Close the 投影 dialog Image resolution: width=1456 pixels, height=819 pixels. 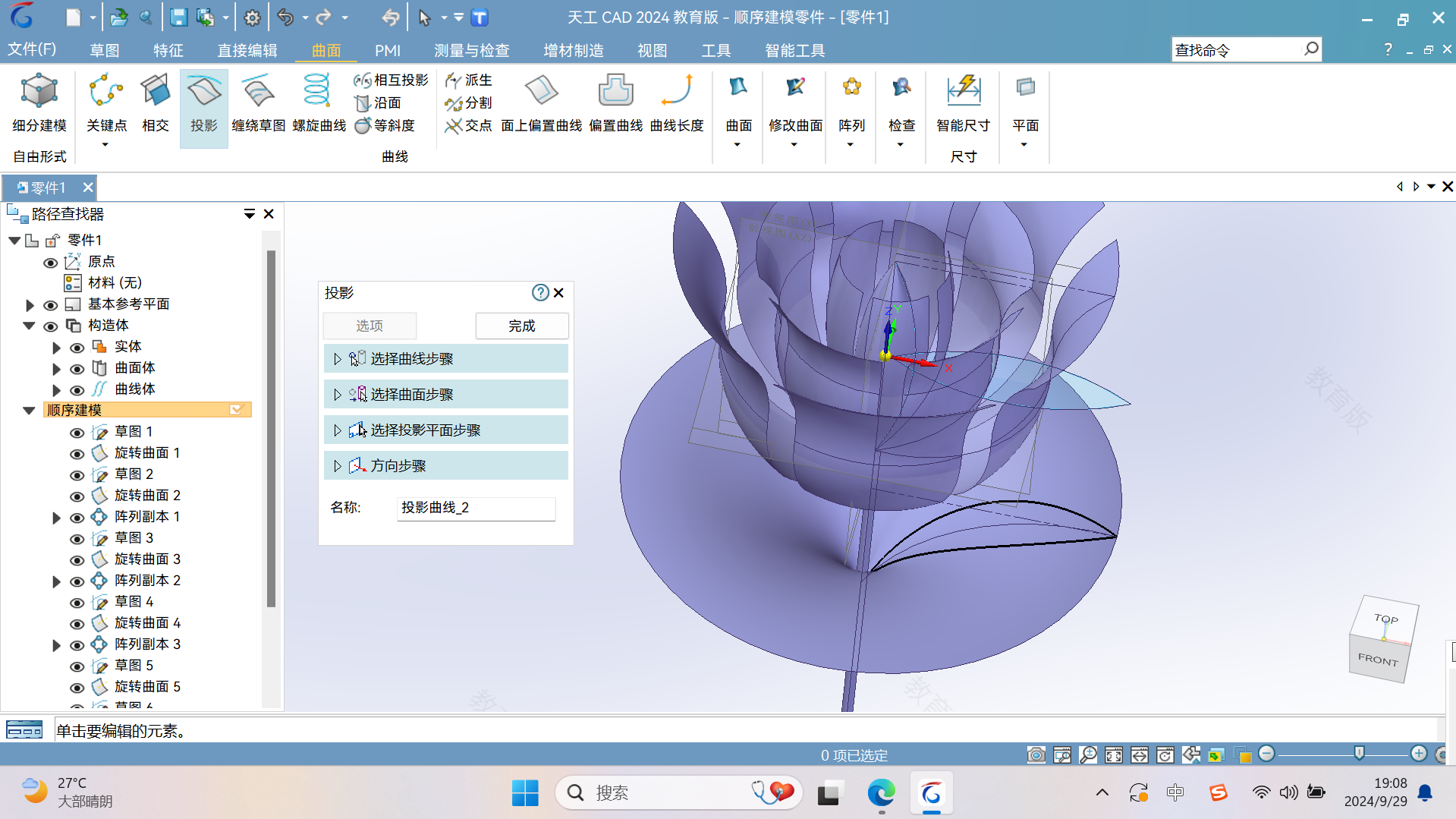click(x=558, y=292)
